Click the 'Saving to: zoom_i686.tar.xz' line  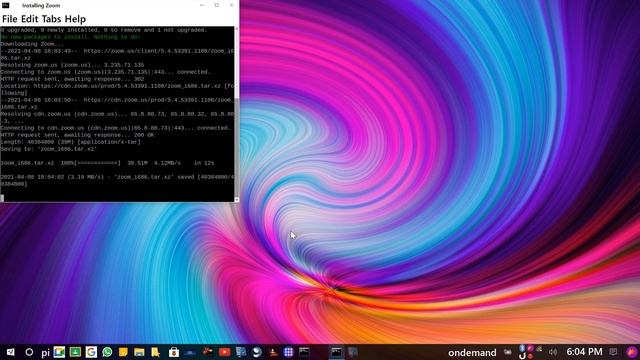click(49, 149)
